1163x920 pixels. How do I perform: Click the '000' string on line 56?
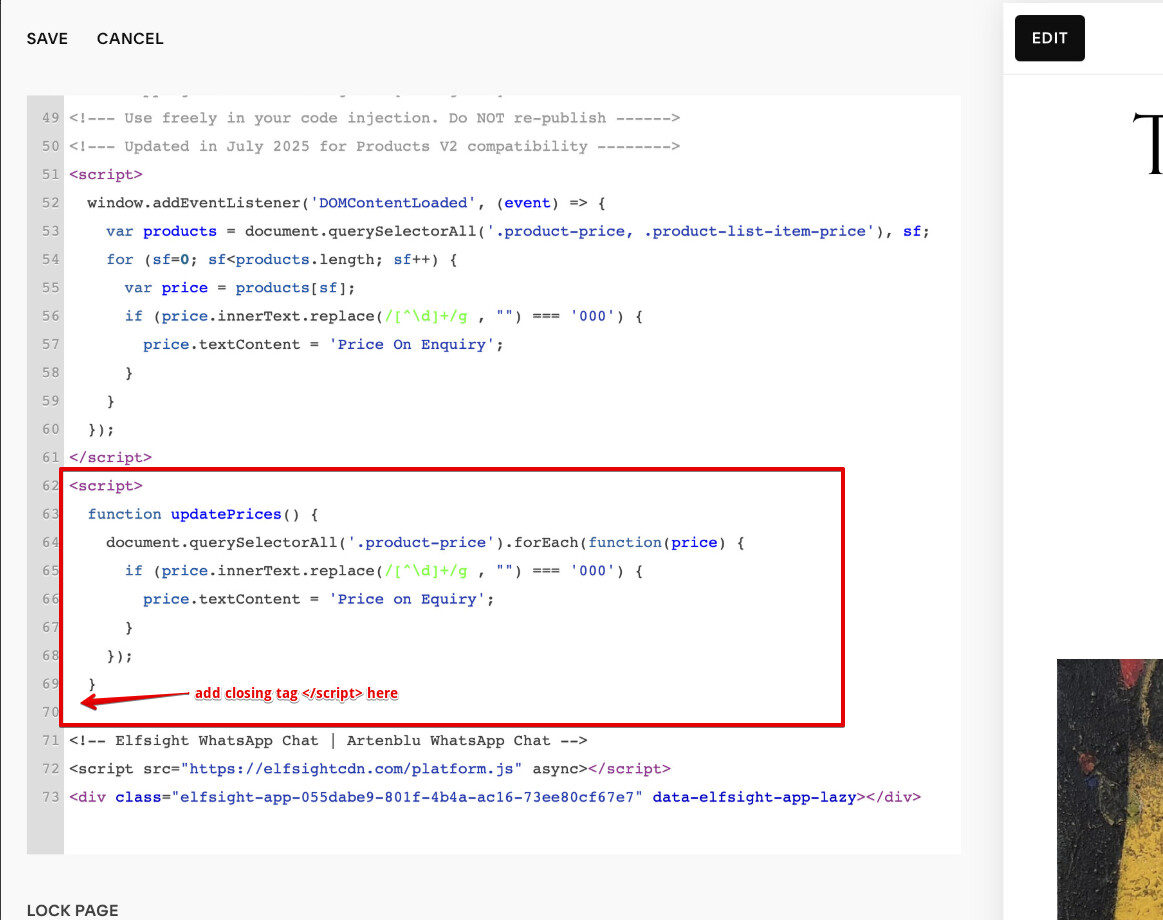point(592,316)
